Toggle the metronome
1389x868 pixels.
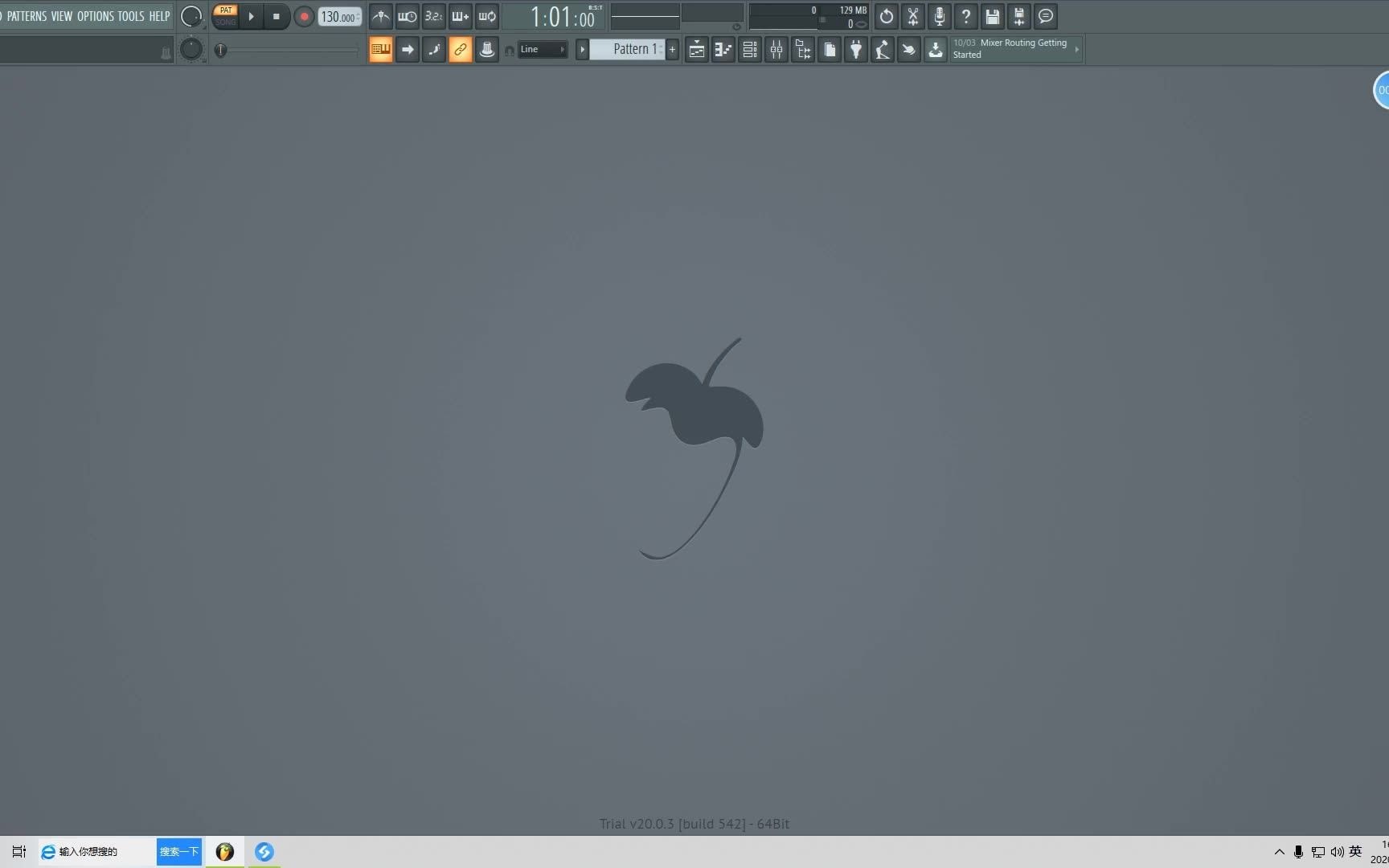[381, 16]
